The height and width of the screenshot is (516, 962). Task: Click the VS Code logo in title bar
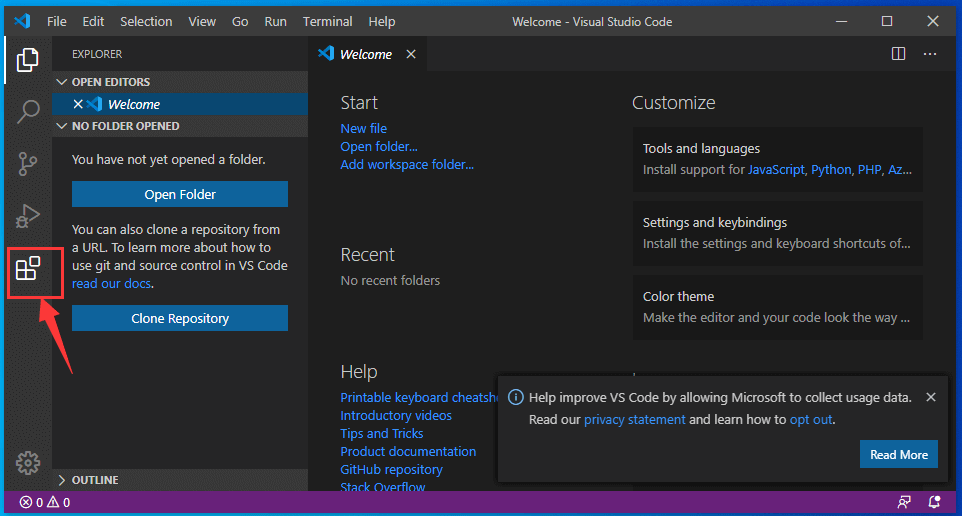click(23, 21)
